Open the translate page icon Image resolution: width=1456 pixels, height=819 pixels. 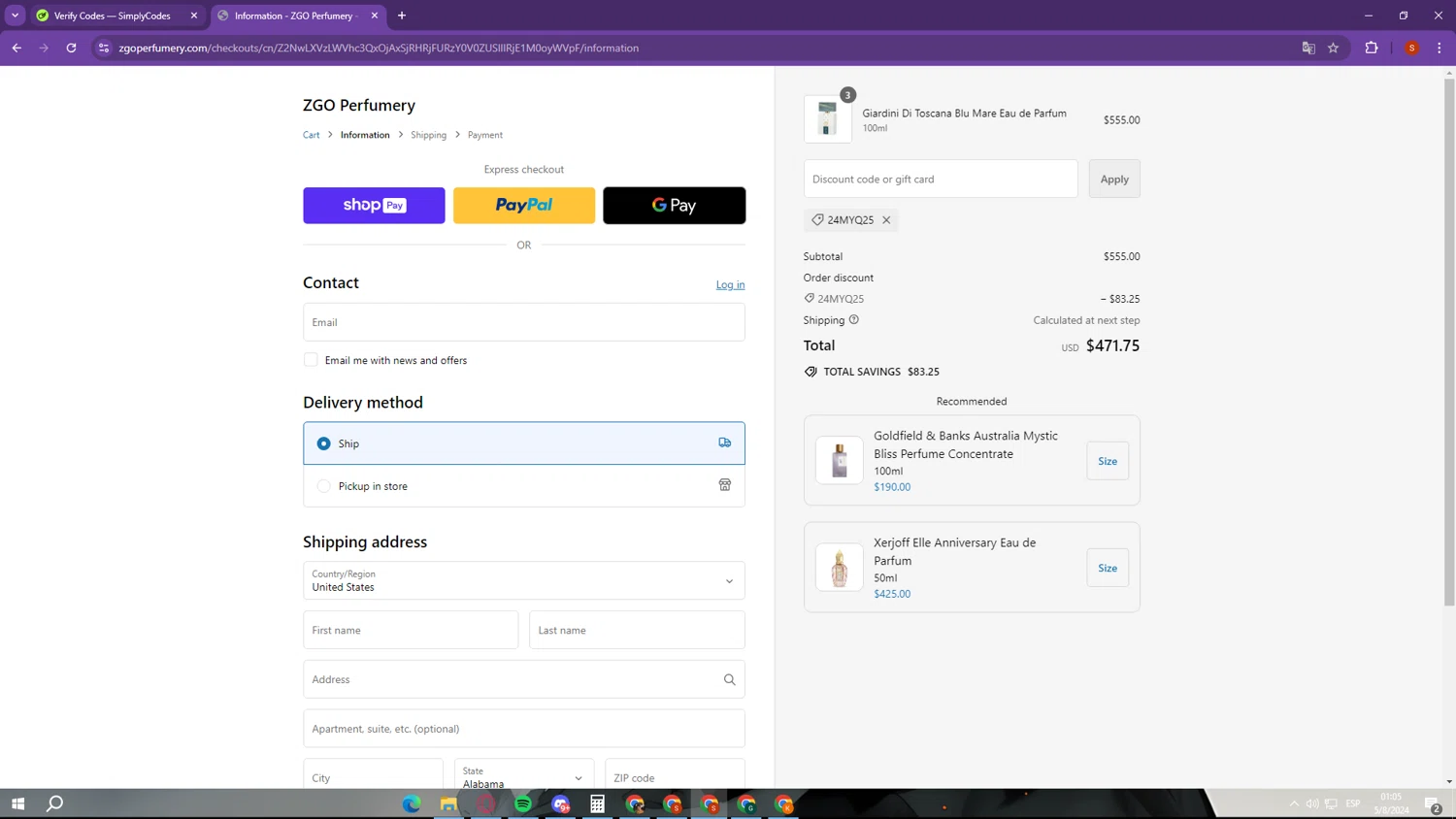pos(1308,48)
